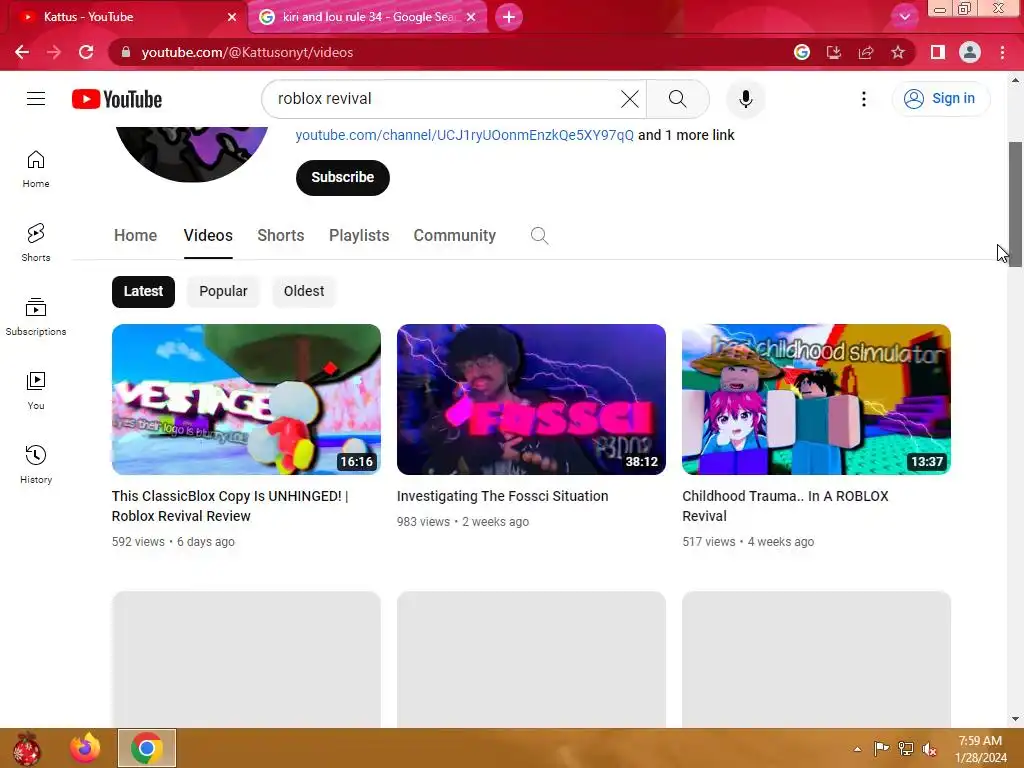Search within the Kattus channel
This screenshot has width=1024, height=768.
pyautogui.click(x=539, y=236)
